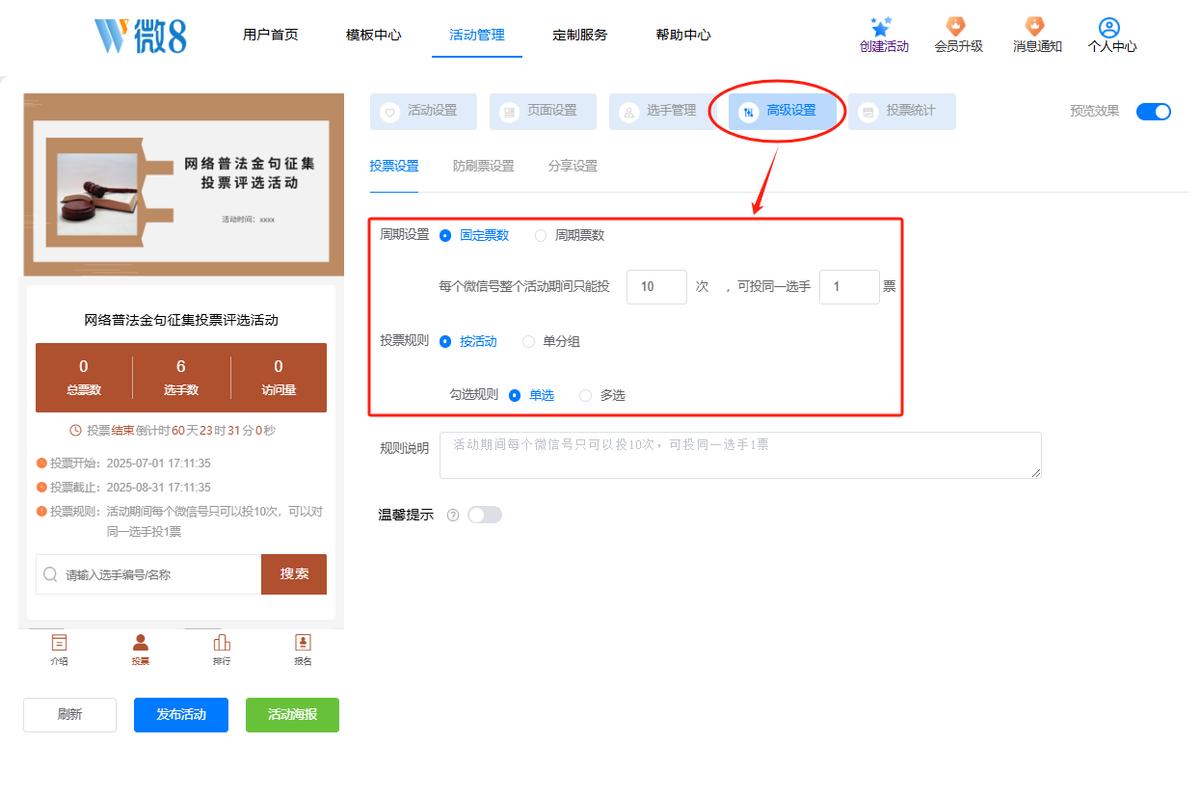1200x794 pixels.
Task: Open the 投票设置 sub-tab
Action: click(x=394, y=167)
